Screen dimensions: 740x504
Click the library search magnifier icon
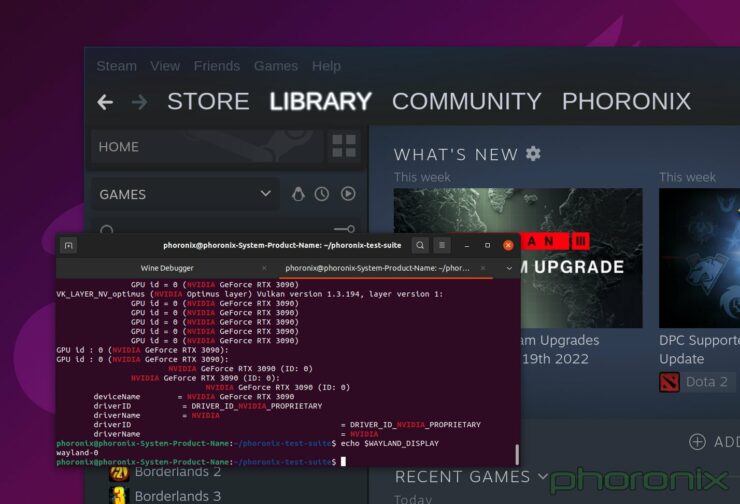coord(107,229)
